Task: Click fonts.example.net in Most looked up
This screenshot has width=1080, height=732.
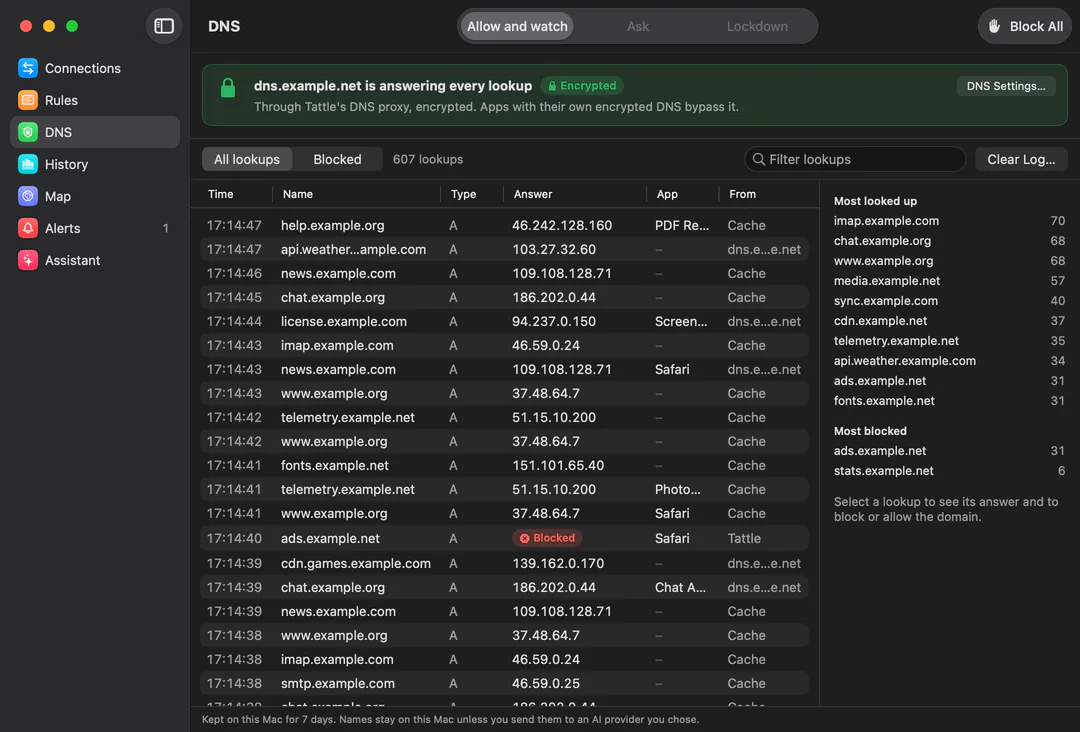Action: [x=884, y=401]
